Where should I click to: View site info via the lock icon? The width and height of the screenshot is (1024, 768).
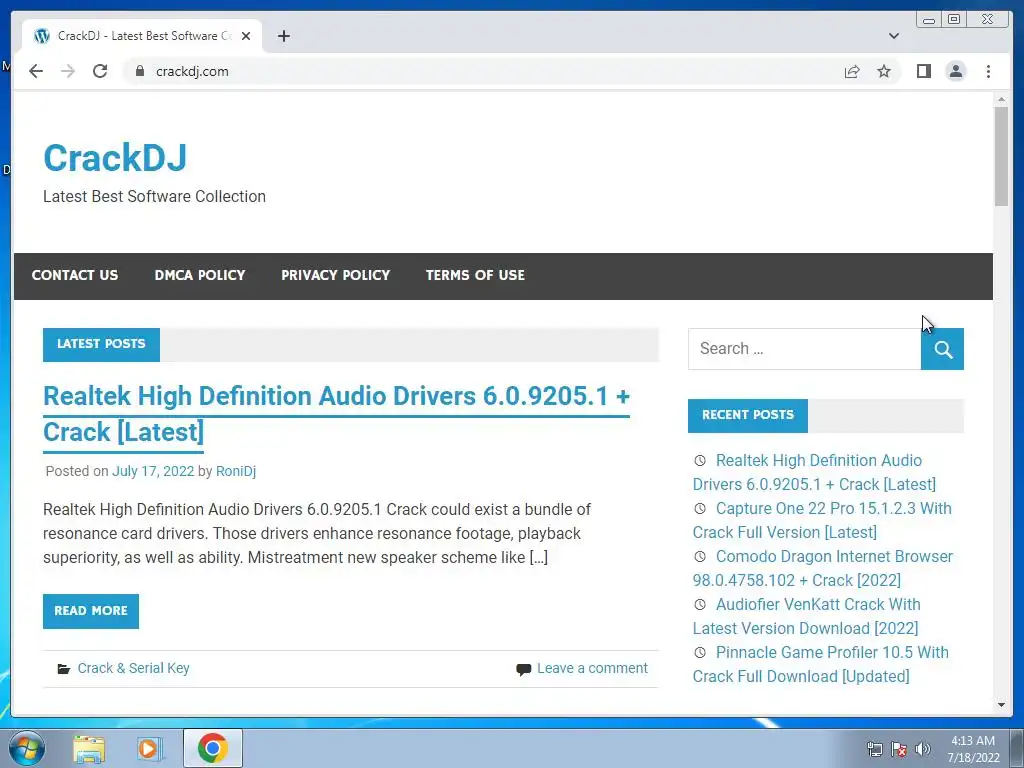tap(139, 71)
